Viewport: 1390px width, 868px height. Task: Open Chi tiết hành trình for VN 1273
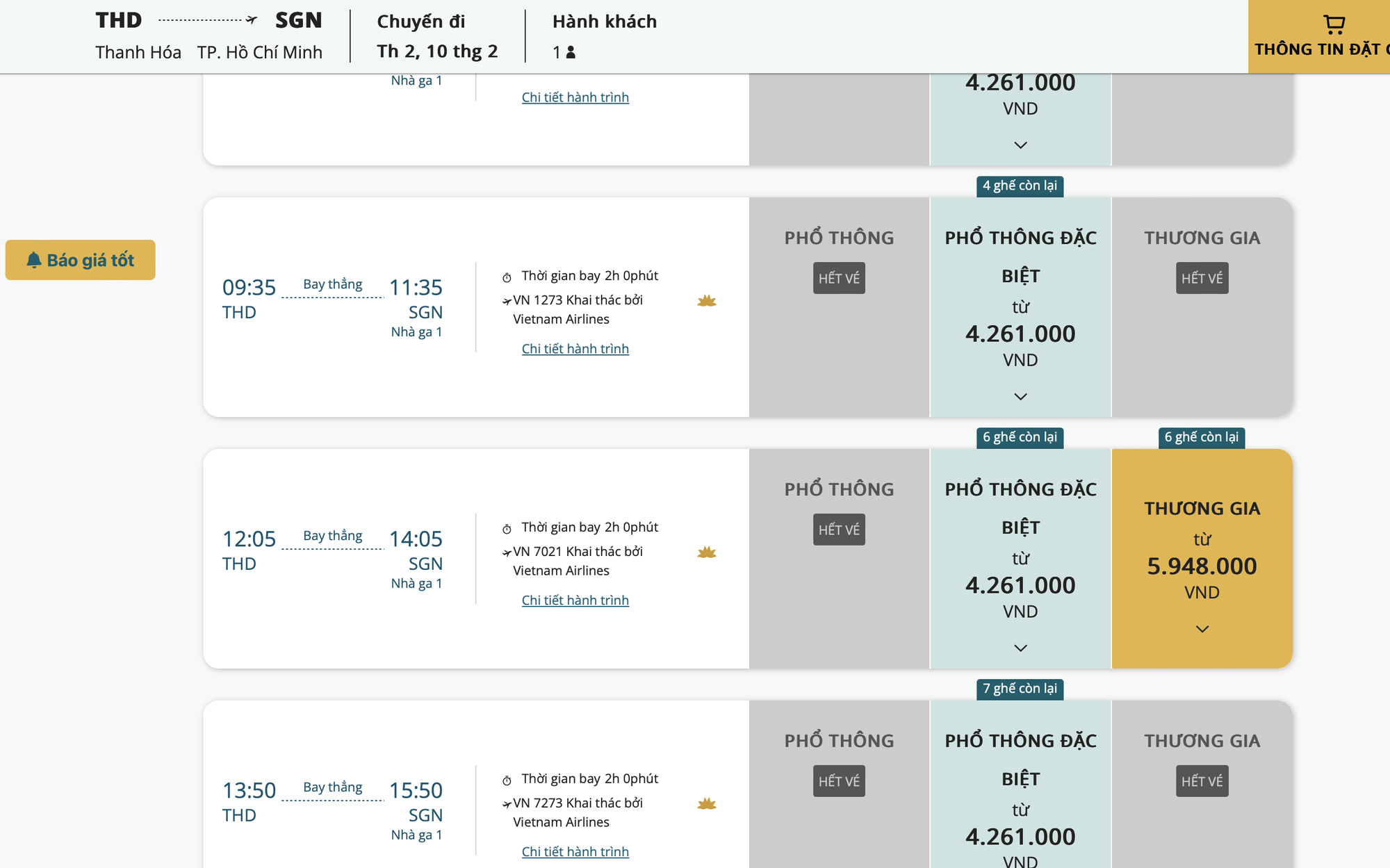click(x=575, y=349)
